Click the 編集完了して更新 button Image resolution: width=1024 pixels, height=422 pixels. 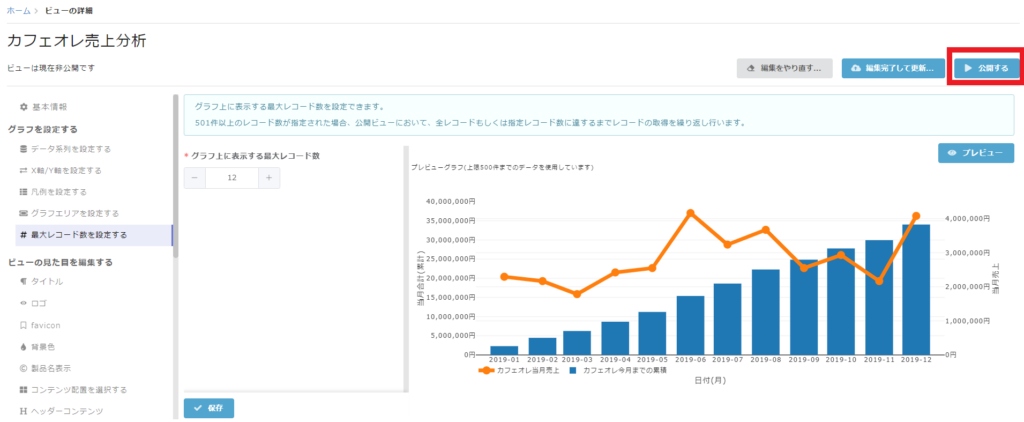pos(893,69)
